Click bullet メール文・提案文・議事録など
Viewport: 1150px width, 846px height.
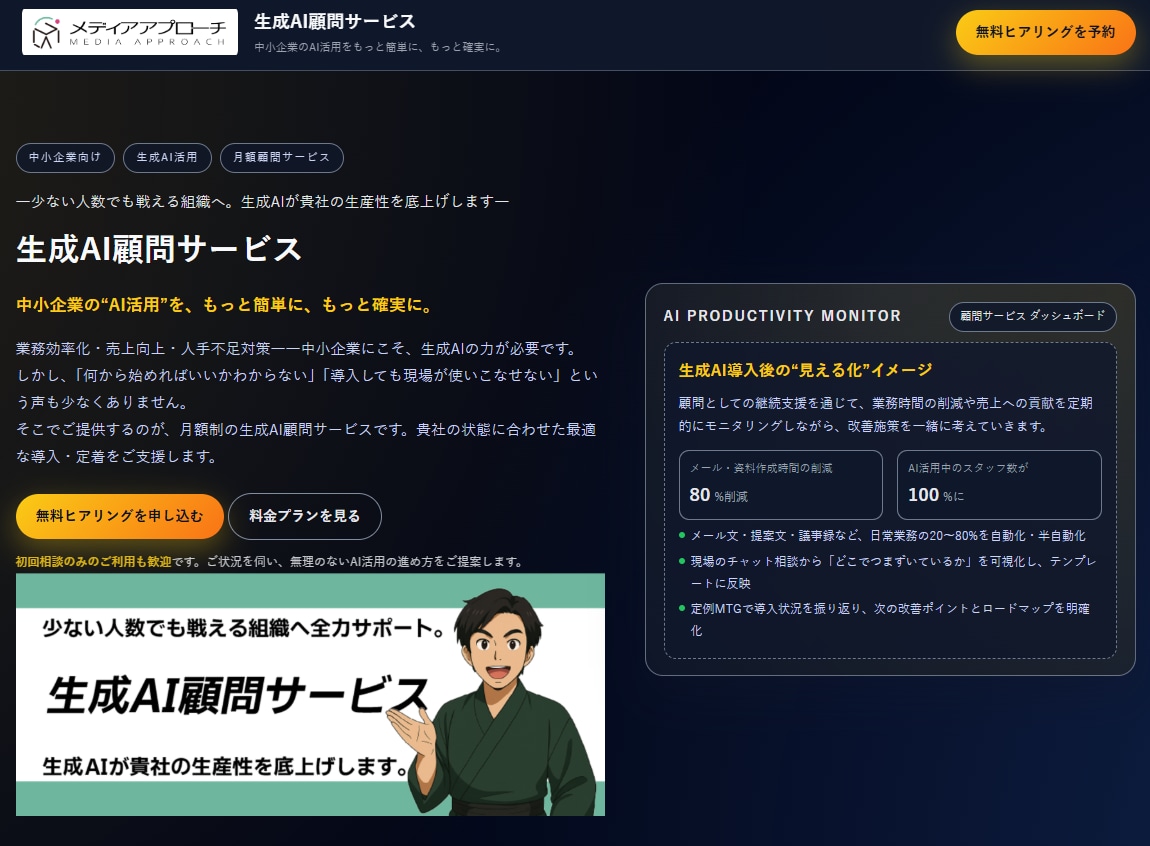coord(887,536)
